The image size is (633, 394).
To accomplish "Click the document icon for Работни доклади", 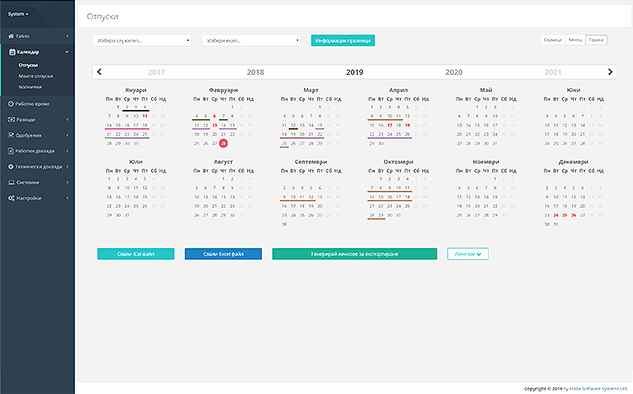I will (11, 151).
